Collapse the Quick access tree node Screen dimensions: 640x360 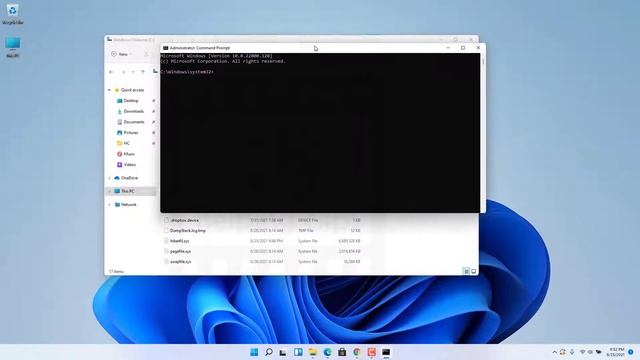pos(109,90)
